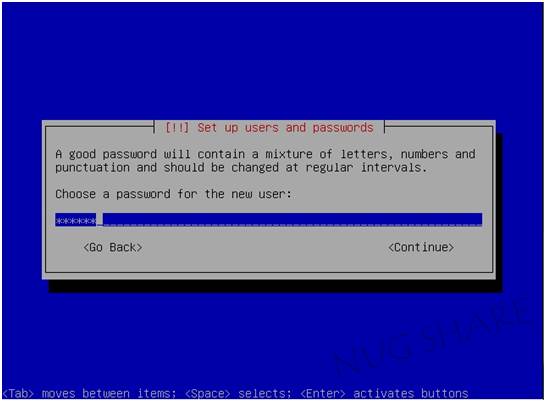Select the Go Back button
This screenshot has height=402, width=546.
[113, 247]
